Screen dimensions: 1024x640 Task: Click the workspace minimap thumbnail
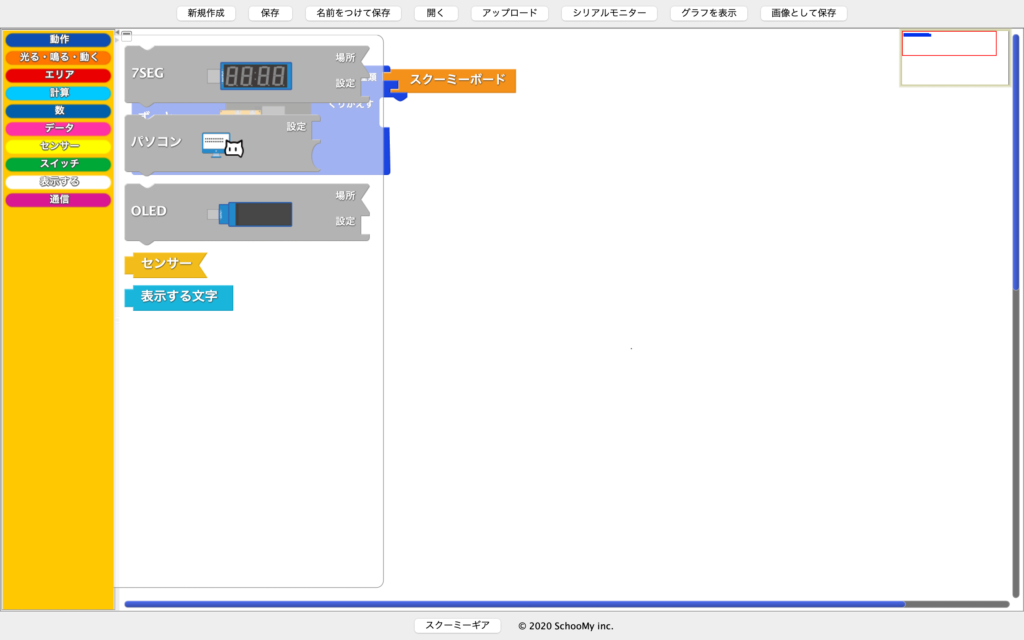[x=954, y=57]
